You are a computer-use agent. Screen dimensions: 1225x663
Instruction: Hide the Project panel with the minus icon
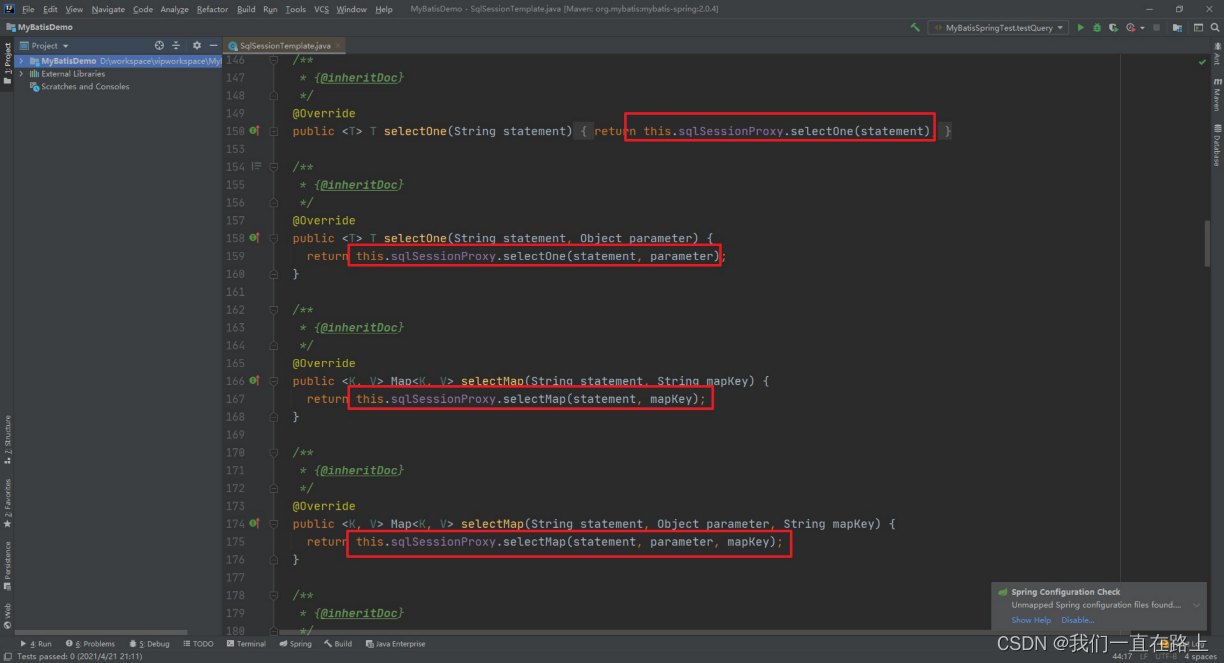click(212, 46)
